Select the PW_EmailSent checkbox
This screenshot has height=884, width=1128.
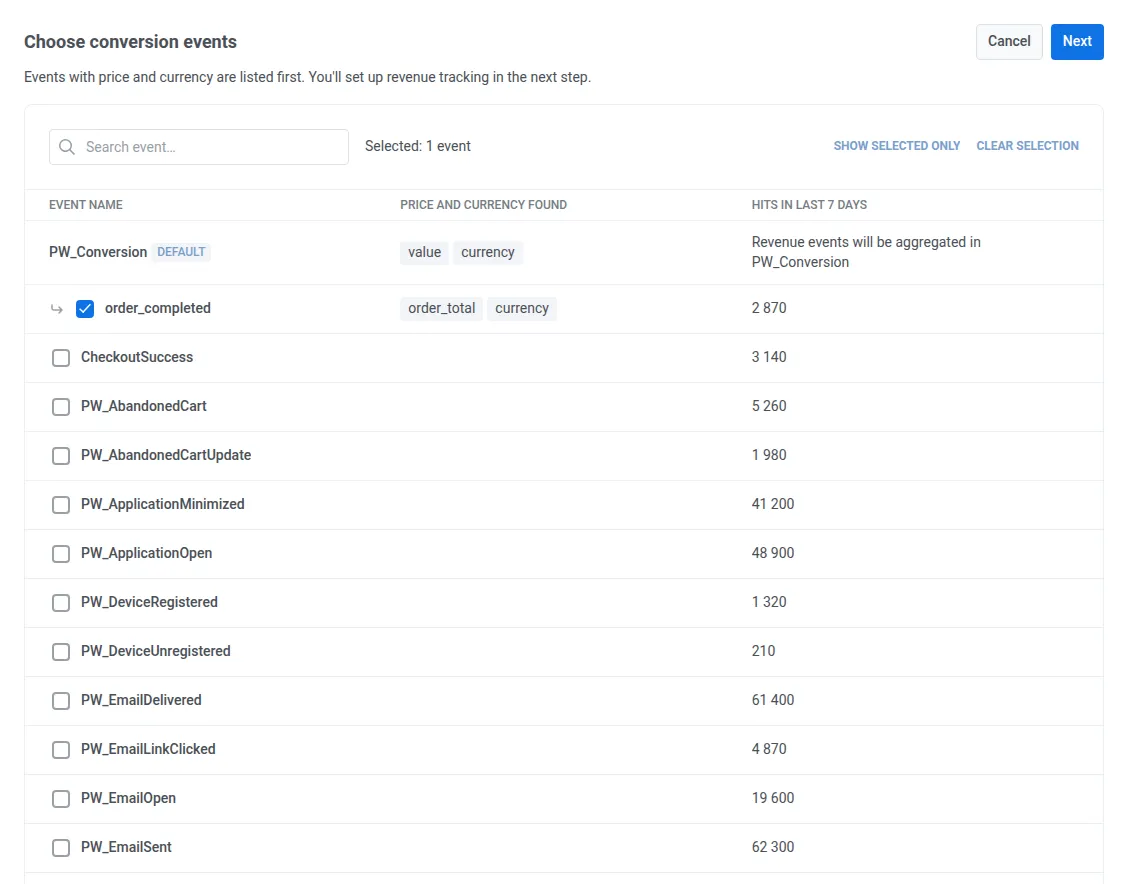point(61,847)
